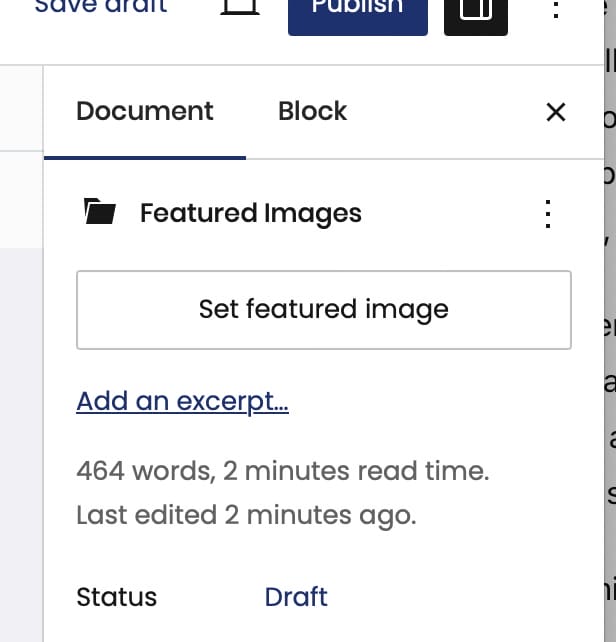Screen dimensions: 616x642
Task: Click the Save draft button
Action: tap(101, 7)
